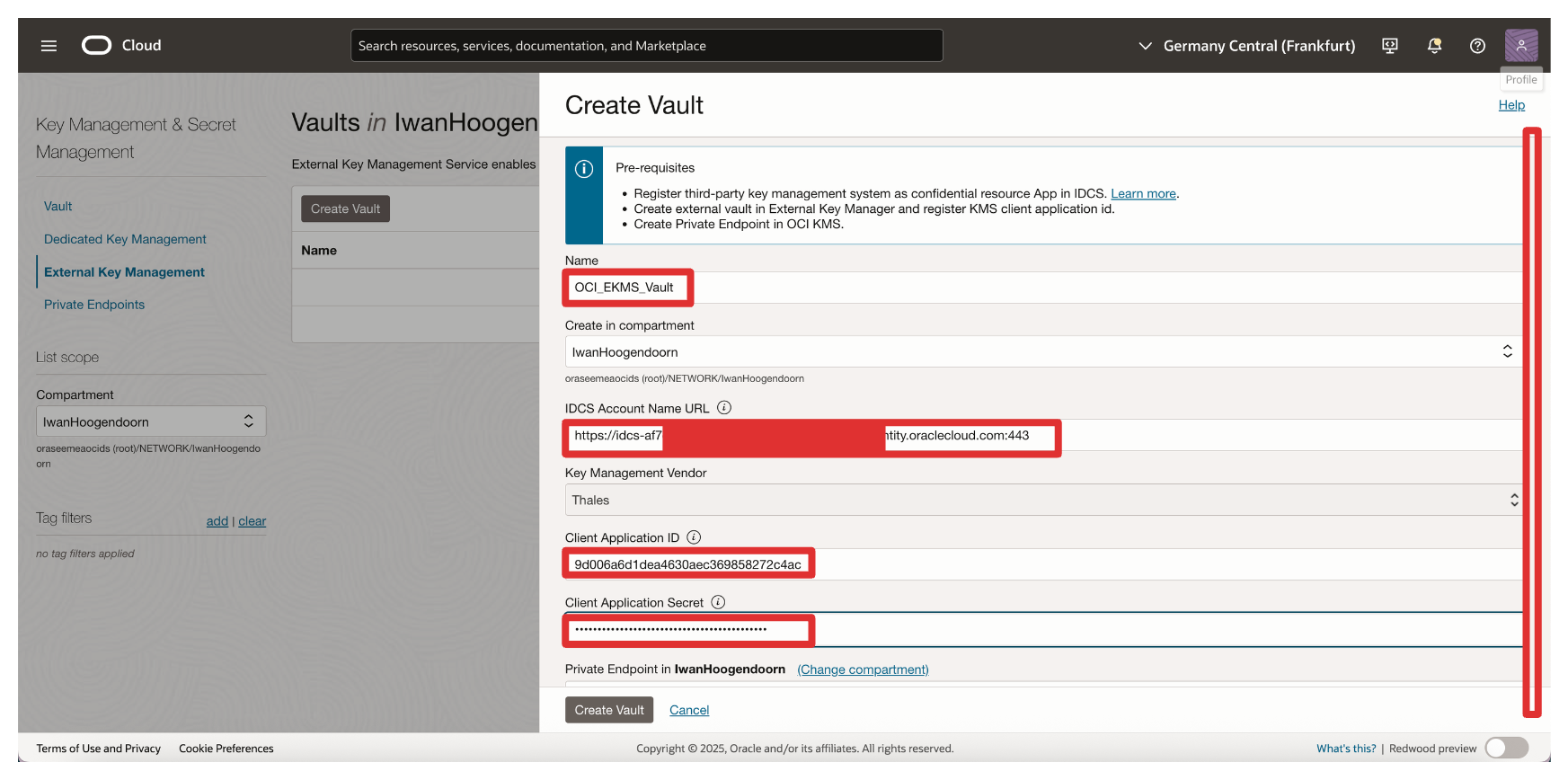Click info icon beside Client Application Secret
1568x780 pixels.
tap(718, 602)
